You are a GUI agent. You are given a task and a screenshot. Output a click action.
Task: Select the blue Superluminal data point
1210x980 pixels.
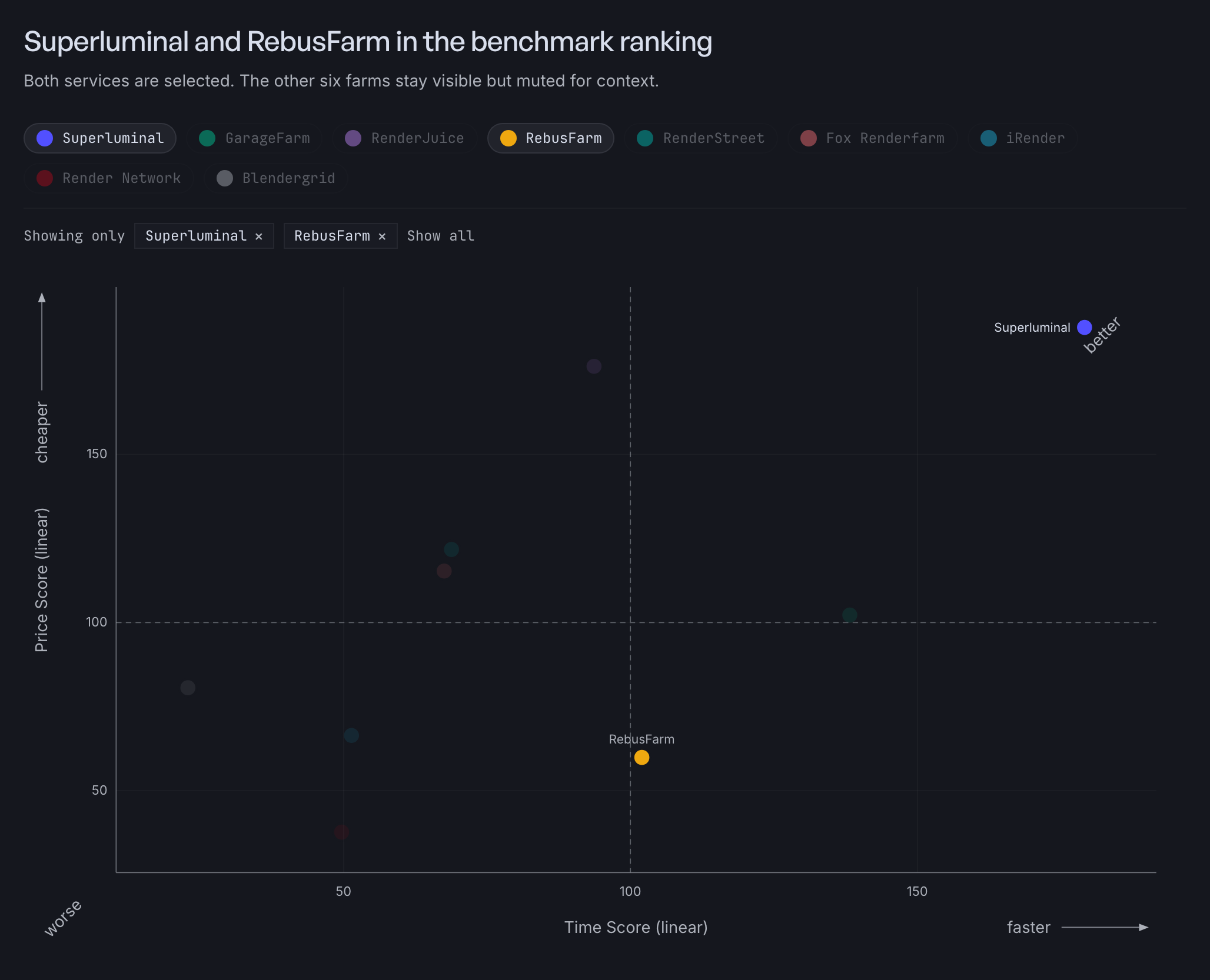pos(1084,327)
